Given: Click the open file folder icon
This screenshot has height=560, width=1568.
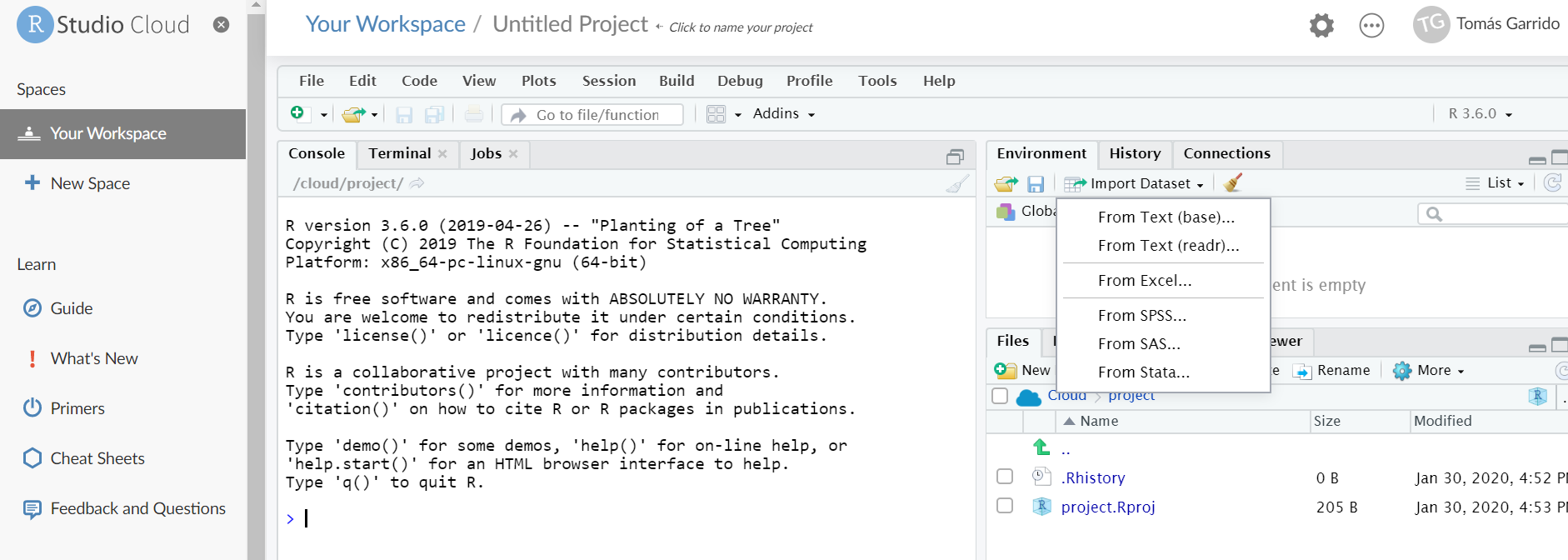Looking at the screenshot, I should [354, 114].
